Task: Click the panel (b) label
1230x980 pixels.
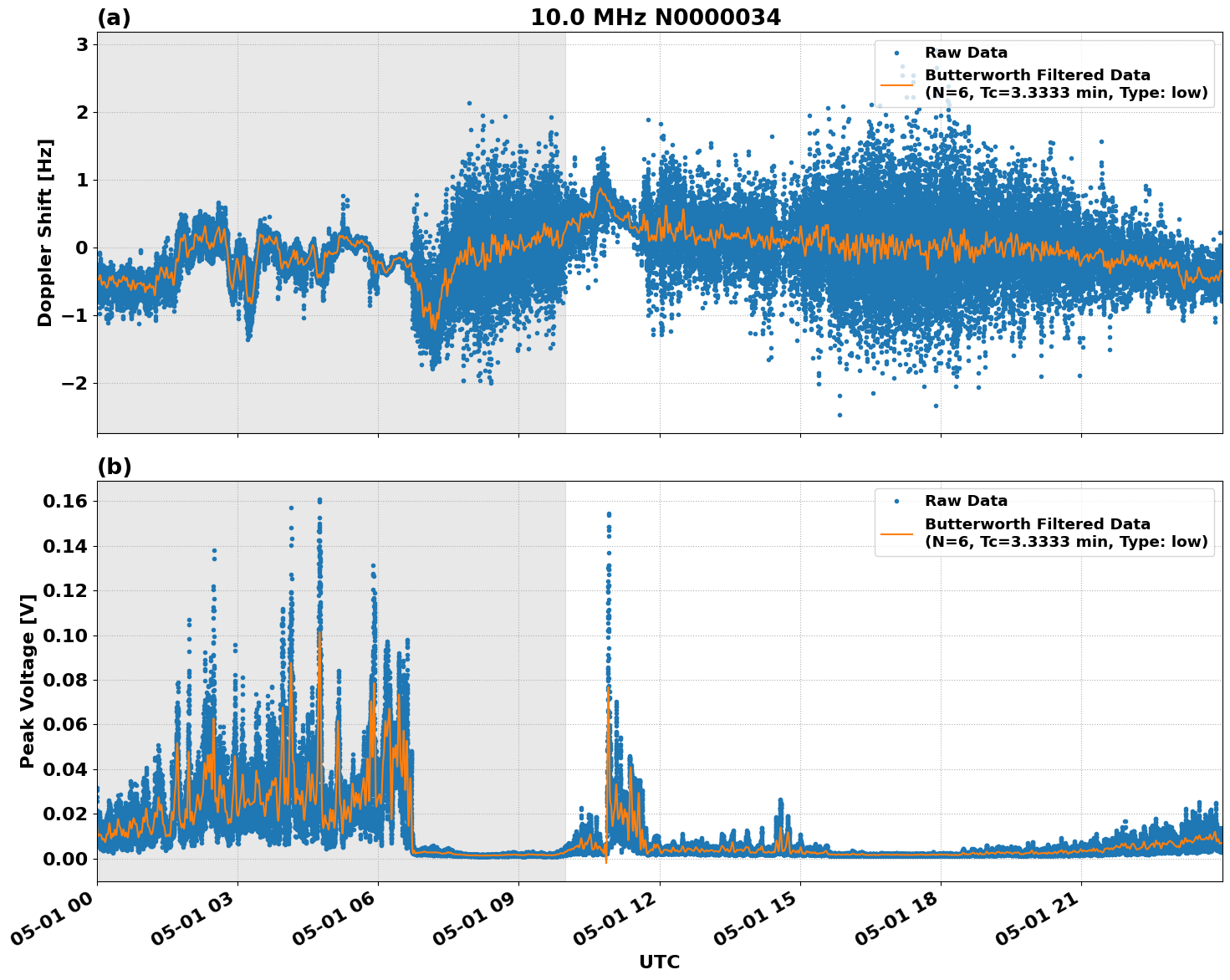Action: [115, 467]
